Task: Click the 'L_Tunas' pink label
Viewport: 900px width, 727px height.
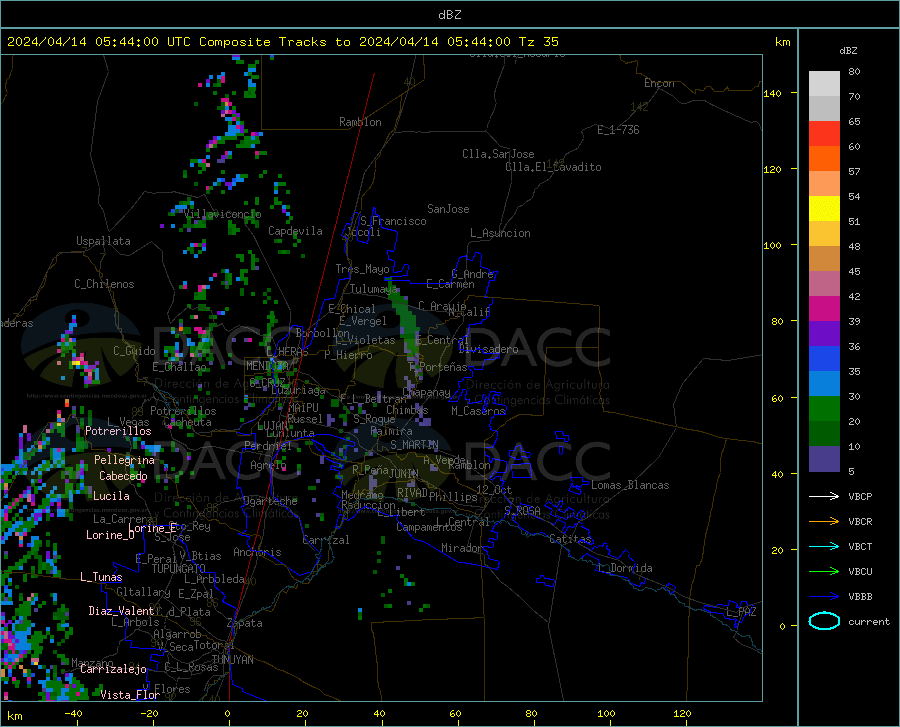Action: pos(101,577)
